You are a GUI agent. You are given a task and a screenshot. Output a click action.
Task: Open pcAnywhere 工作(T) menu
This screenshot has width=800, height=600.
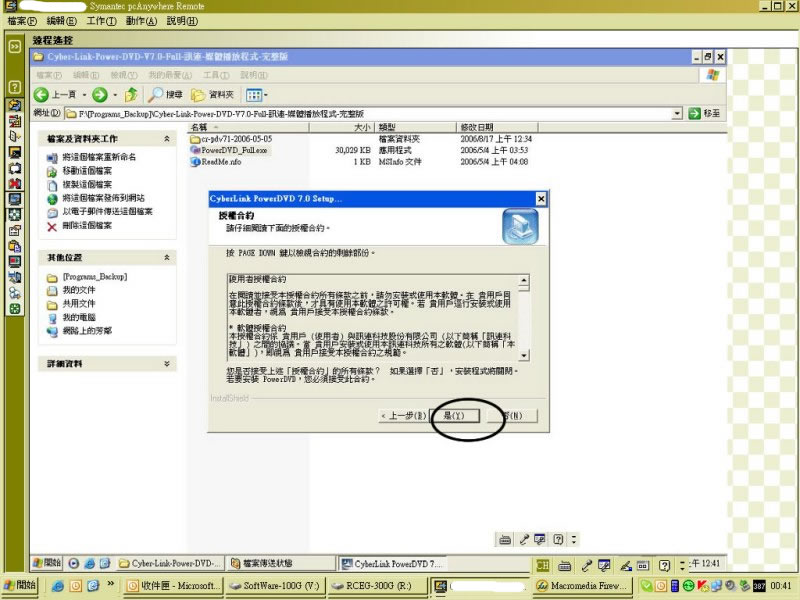pos(101,21)
